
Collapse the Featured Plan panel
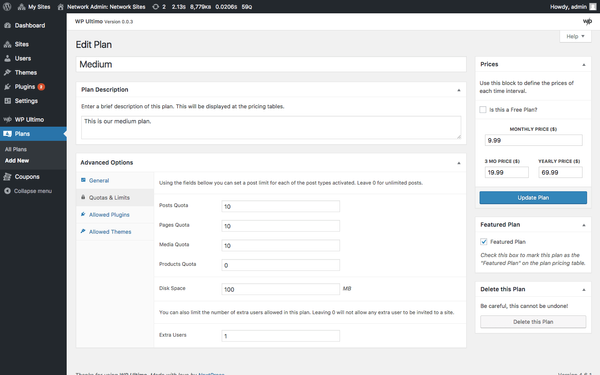point(584,225)
